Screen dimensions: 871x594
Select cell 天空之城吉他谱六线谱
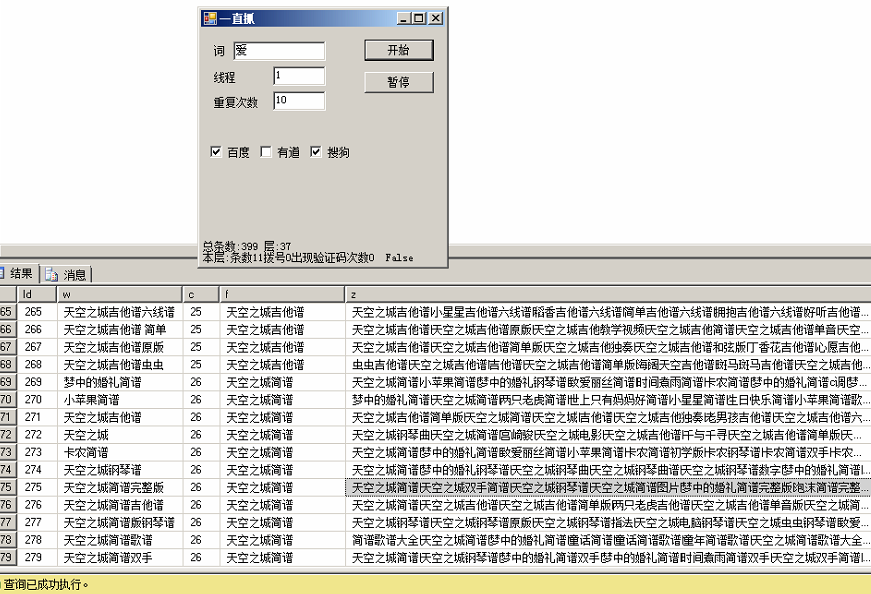pos(119,312)
